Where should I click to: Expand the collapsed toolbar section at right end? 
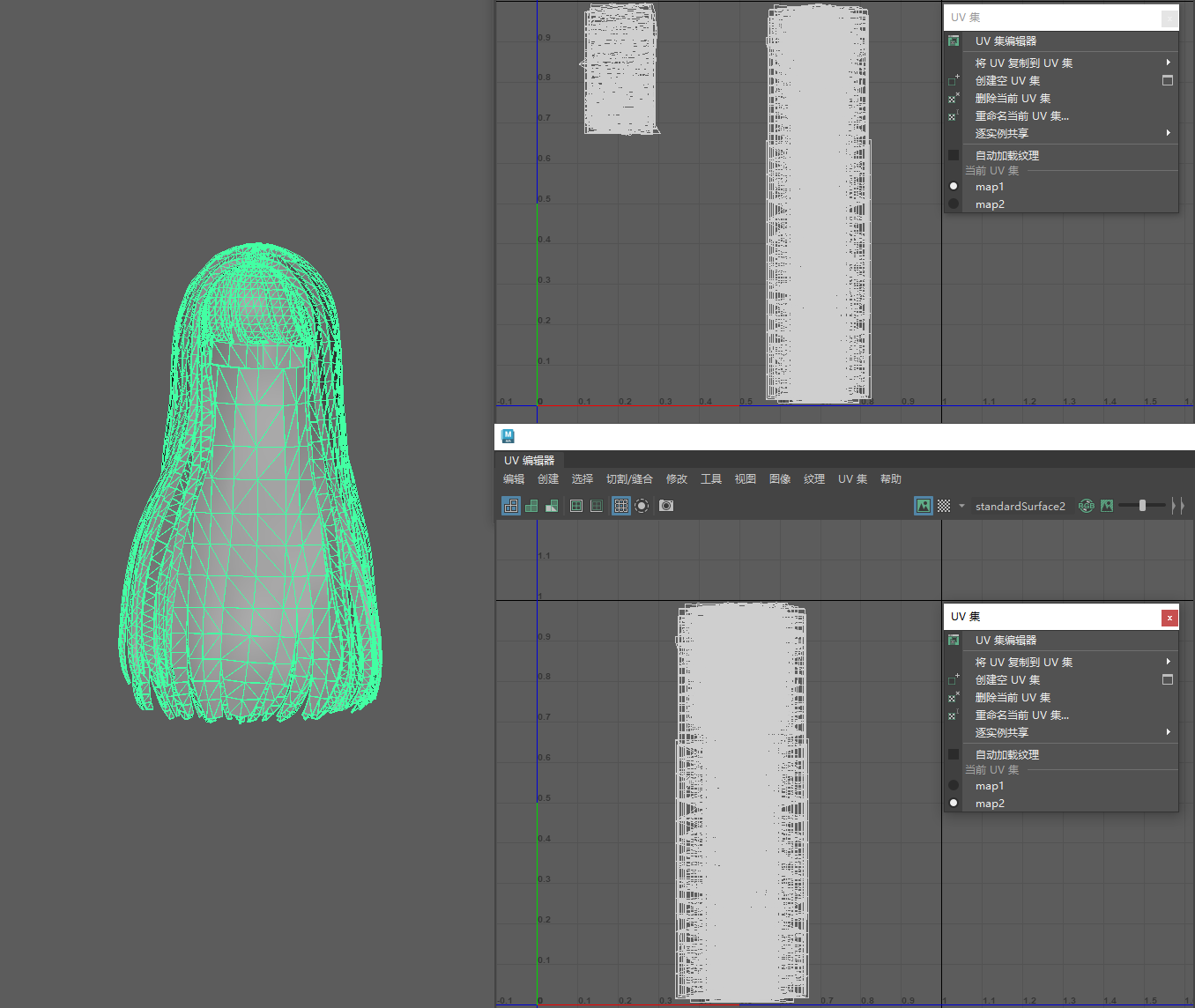[1177, 506]
